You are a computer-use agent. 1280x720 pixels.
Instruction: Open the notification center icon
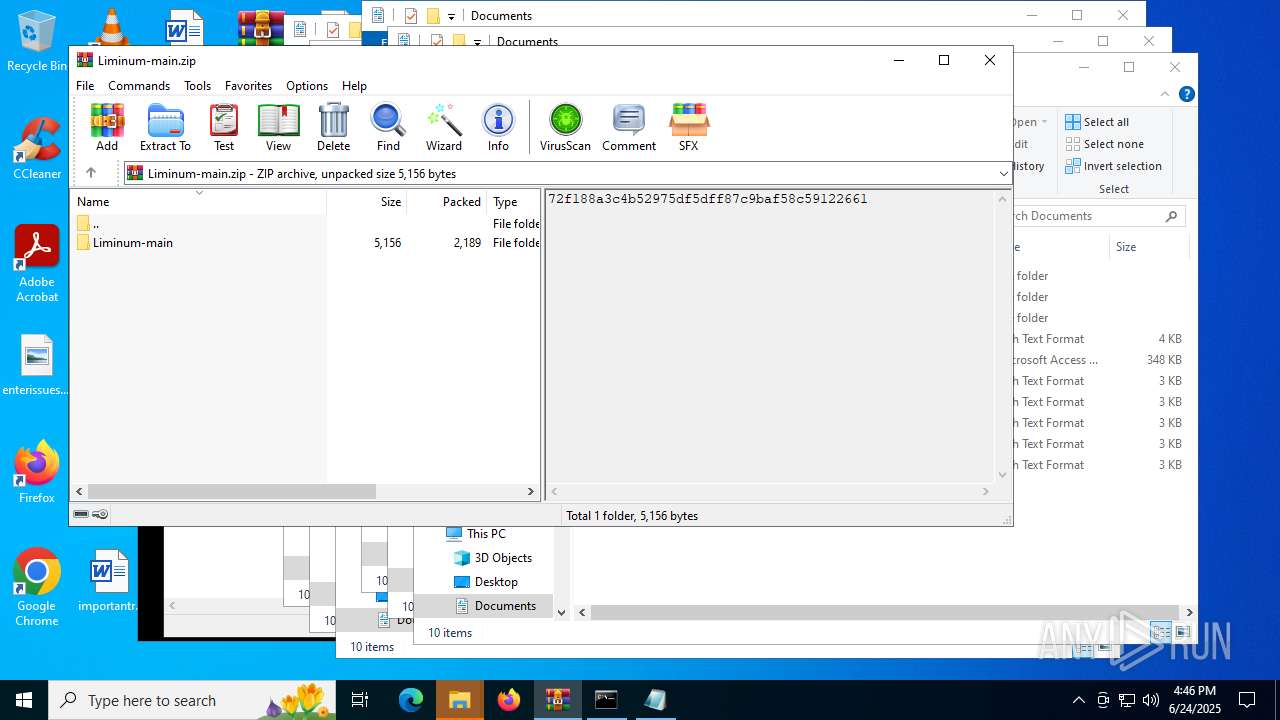pos(1247,700)
